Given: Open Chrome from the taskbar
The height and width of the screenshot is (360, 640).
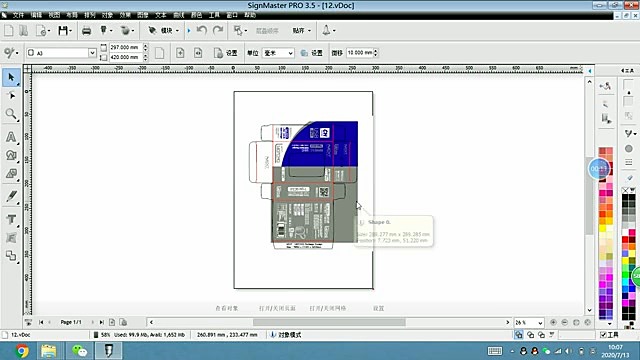Looking at the screenshot, I should pyautogui.click(x=22, y=351).
